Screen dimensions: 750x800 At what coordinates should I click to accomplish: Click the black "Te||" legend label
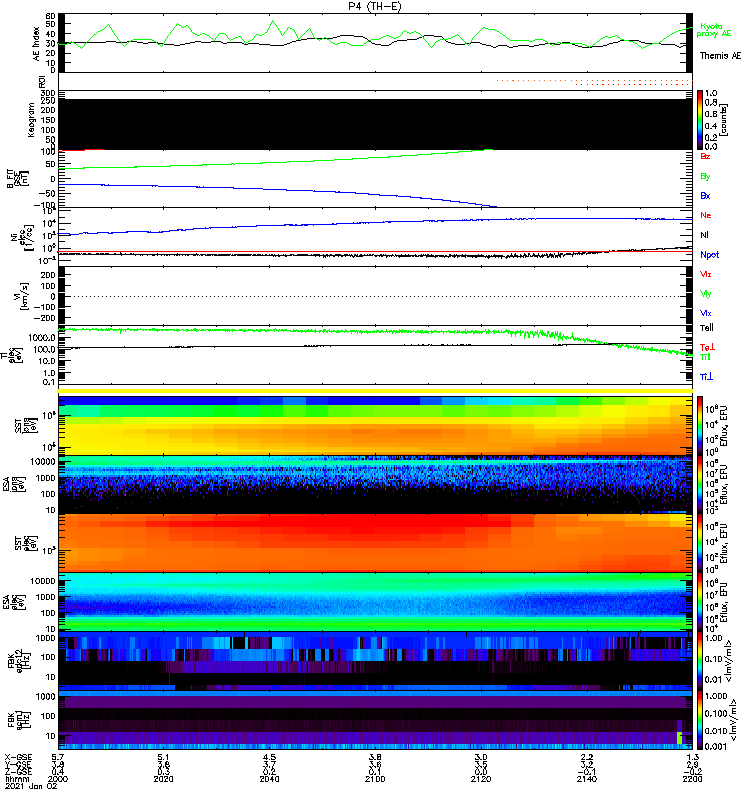coord(707,328)
